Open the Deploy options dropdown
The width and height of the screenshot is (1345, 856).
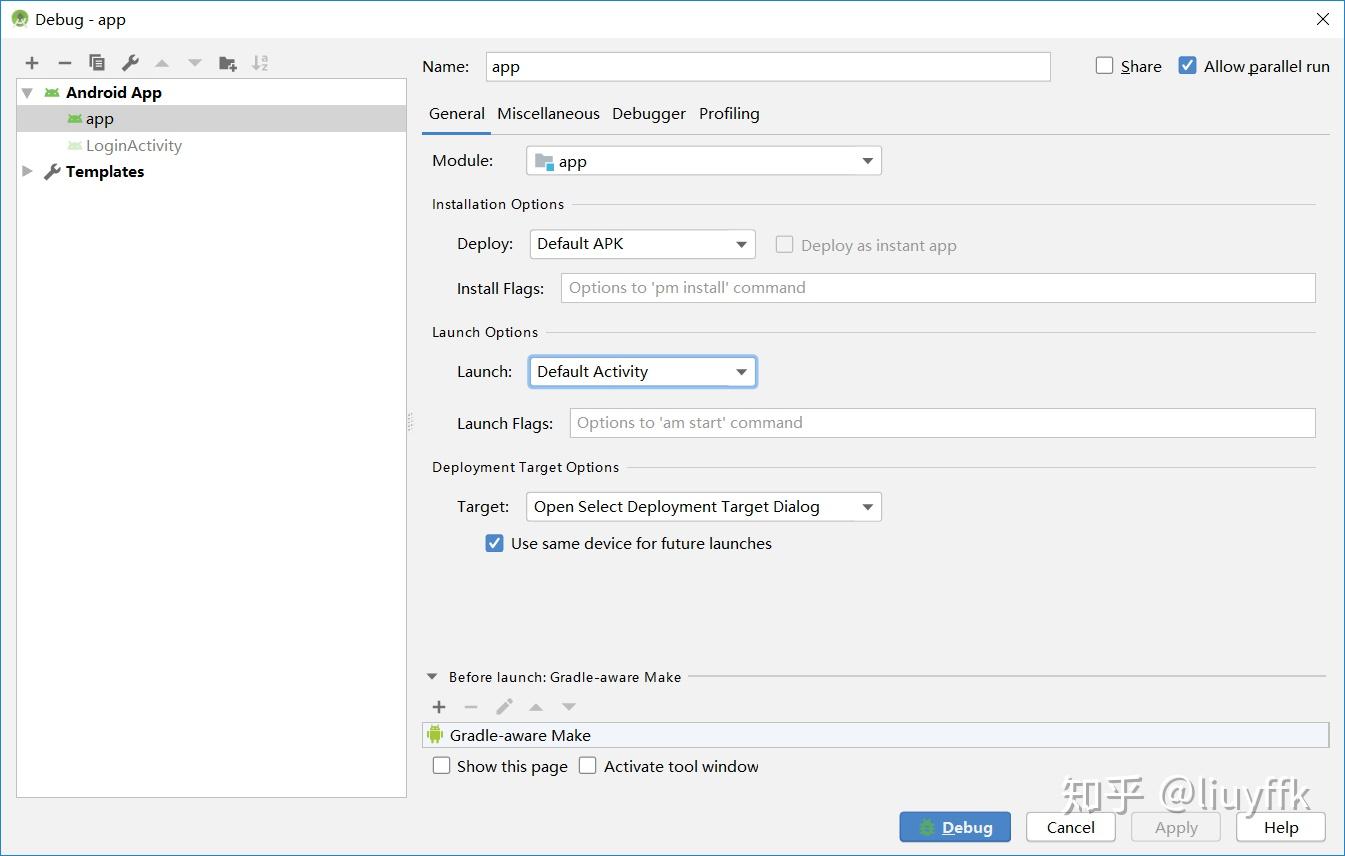click(x=740, y=243)
